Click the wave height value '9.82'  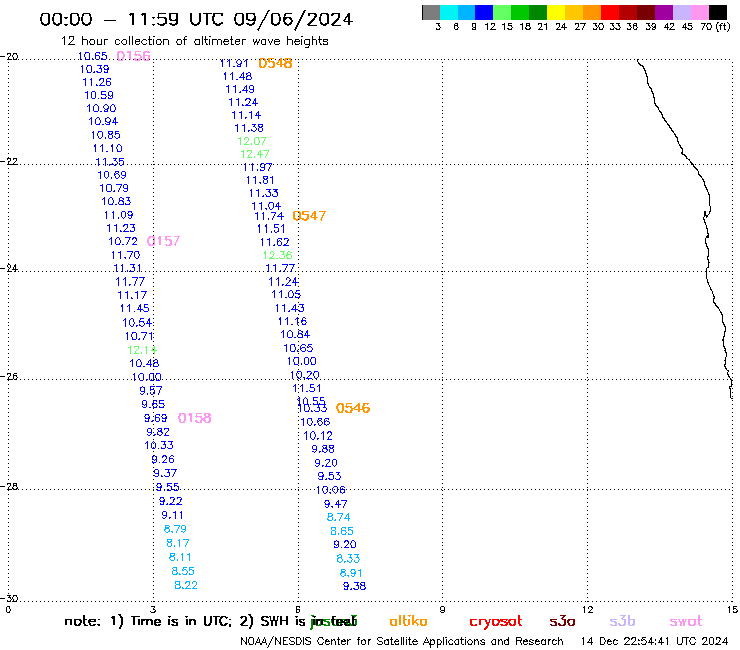point(158,432)
